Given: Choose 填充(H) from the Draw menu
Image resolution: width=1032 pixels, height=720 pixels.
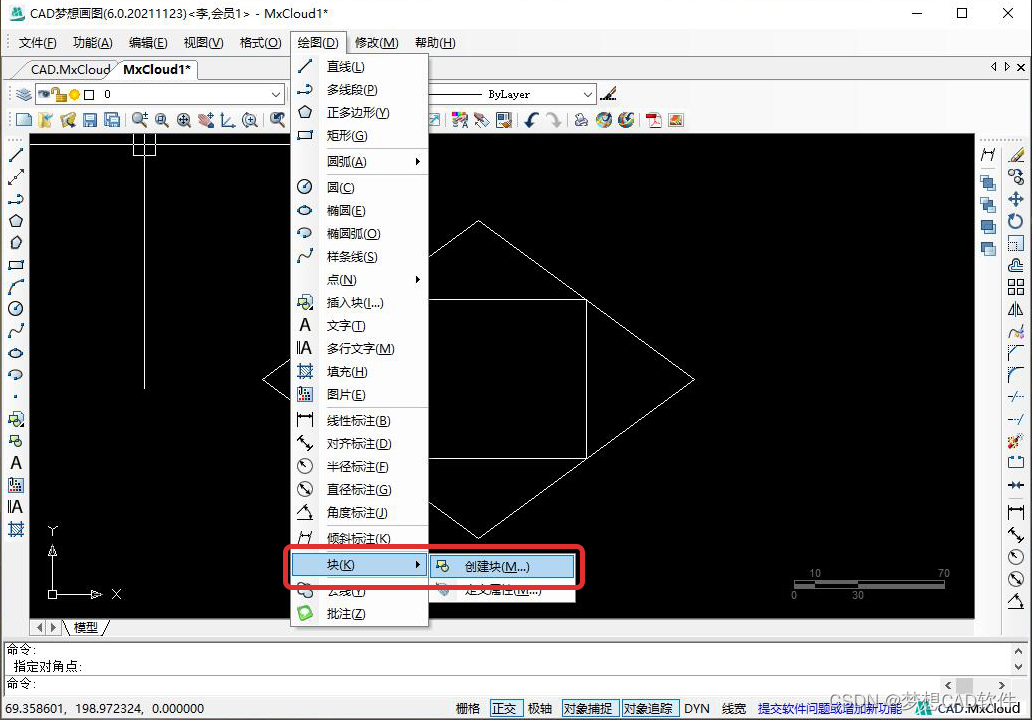Looking at the screenshot, I should [359, 372].
